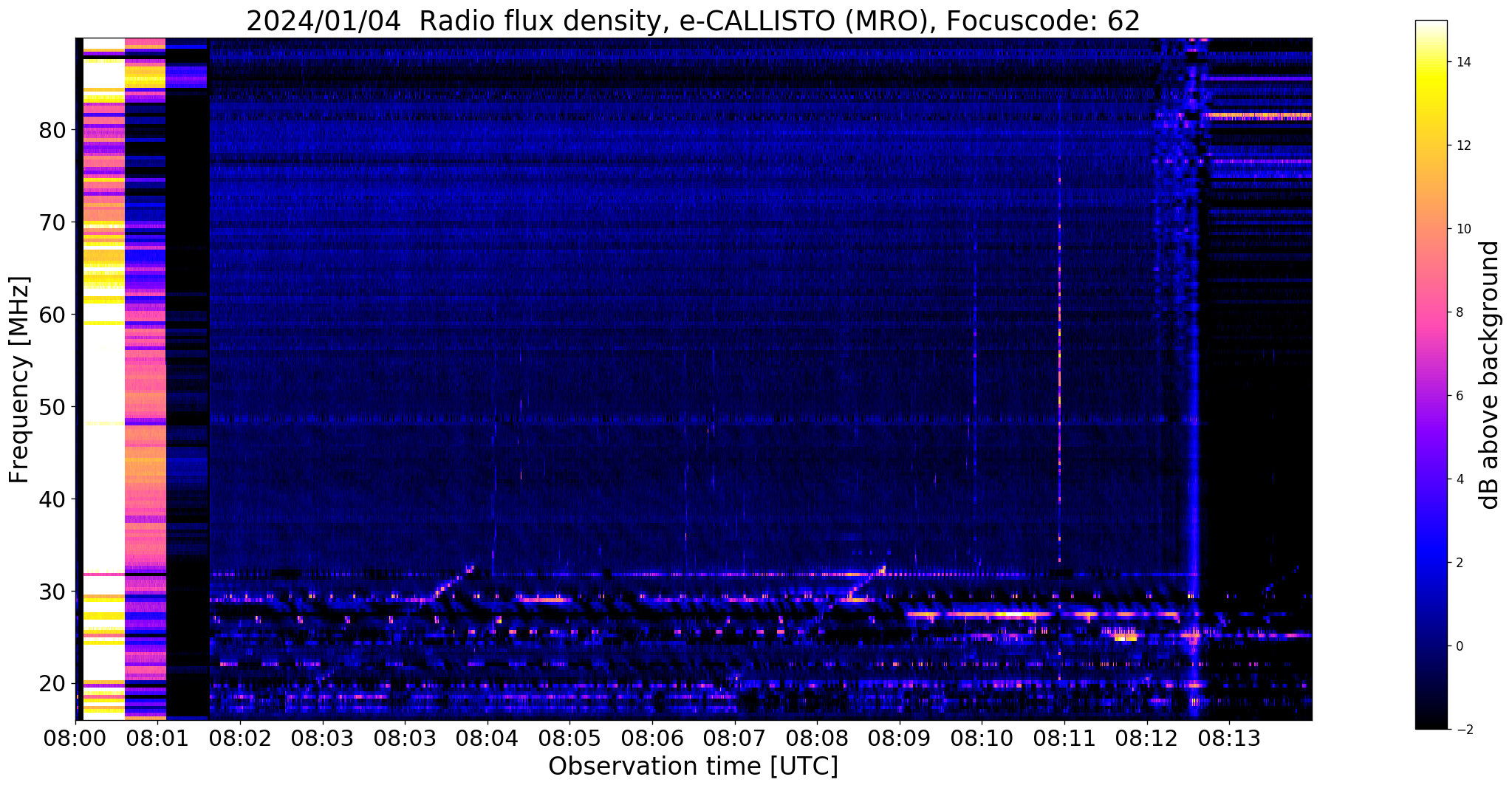
Task: Click the colorbar tick value 6
Action: [x=1459, y=396]
